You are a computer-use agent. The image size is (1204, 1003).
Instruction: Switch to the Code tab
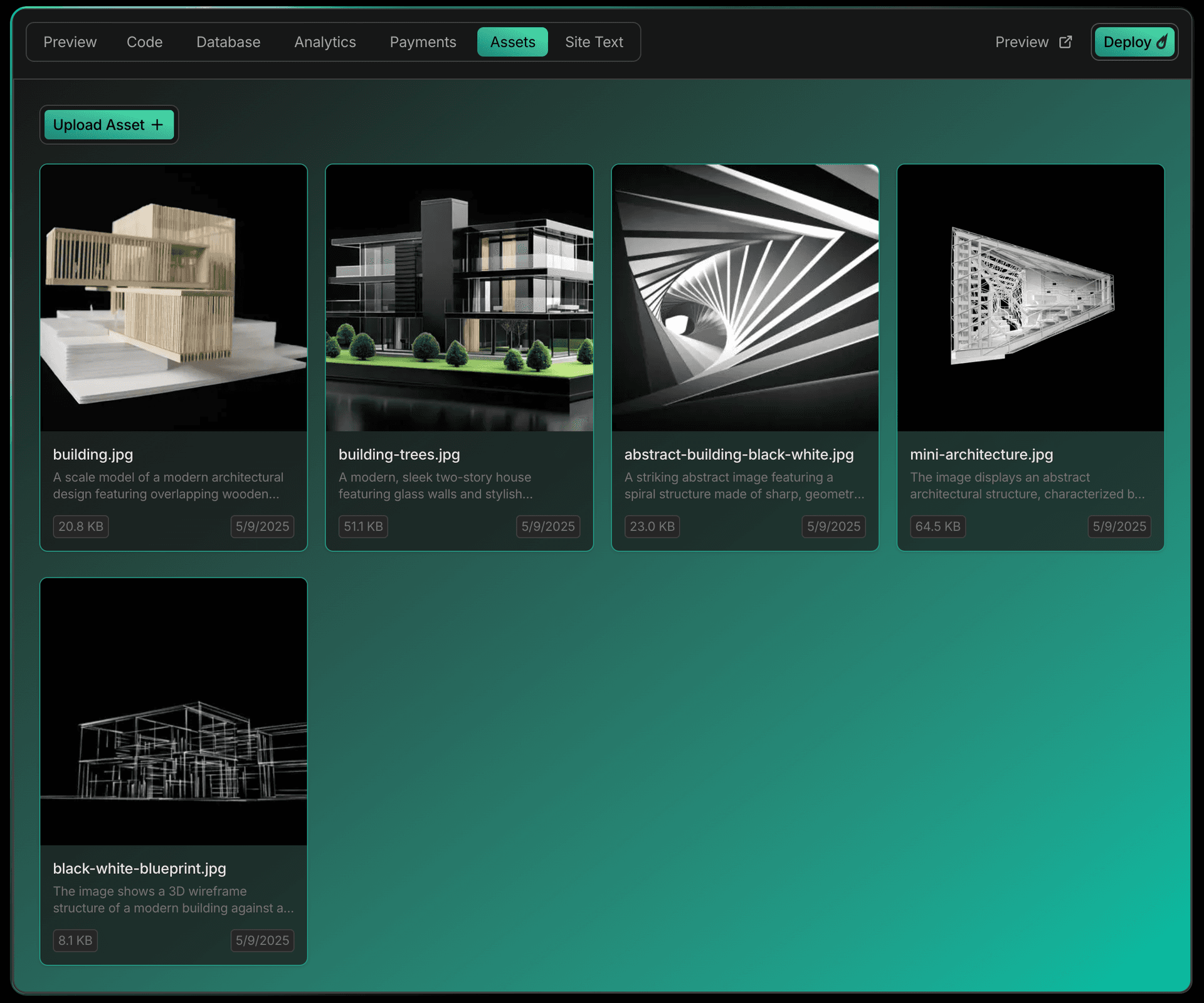tap(144, 42)
